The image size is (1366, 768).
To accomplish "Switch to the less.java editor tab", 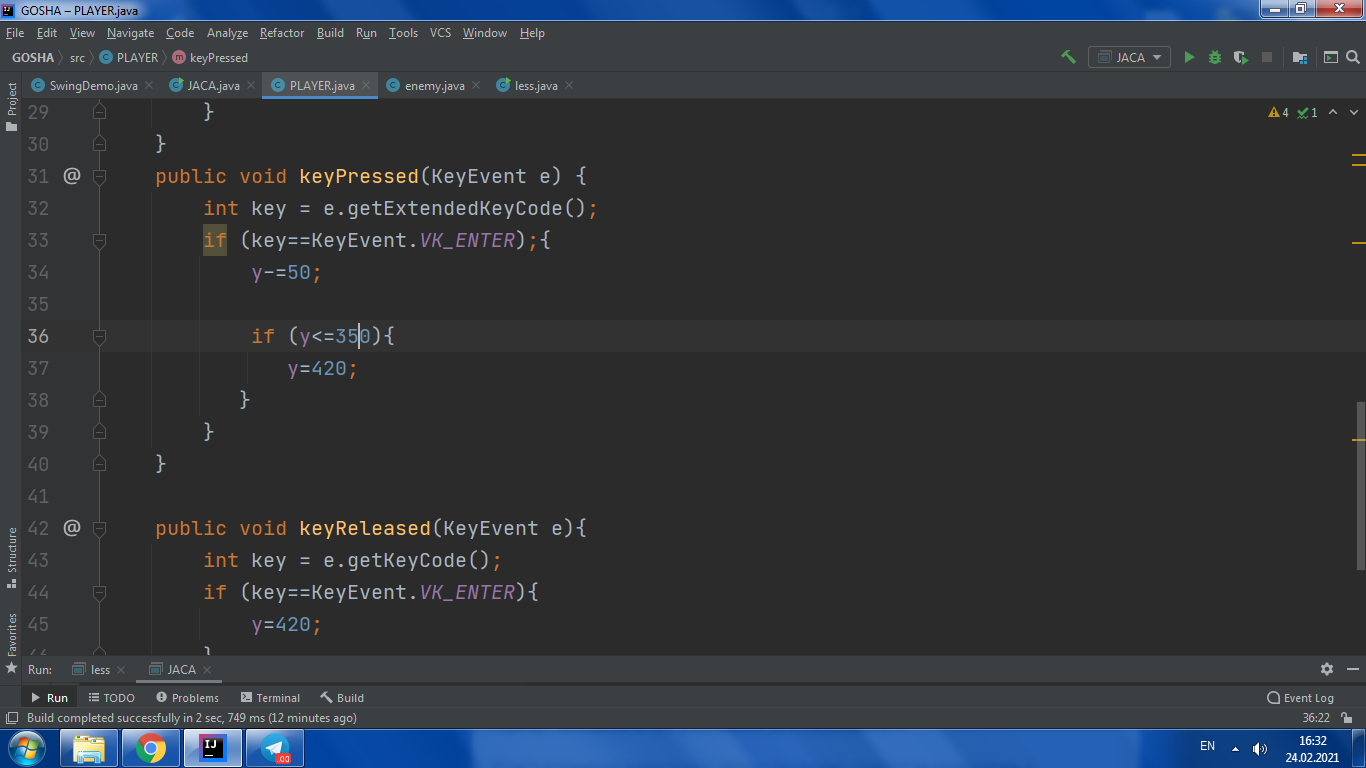I will (x=536, y=85).
